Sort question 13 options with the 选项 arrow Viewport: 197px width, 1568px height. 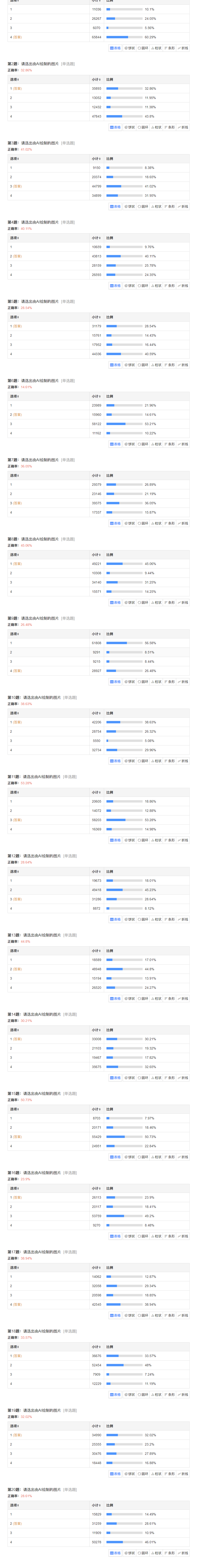(x=18, y=951)
